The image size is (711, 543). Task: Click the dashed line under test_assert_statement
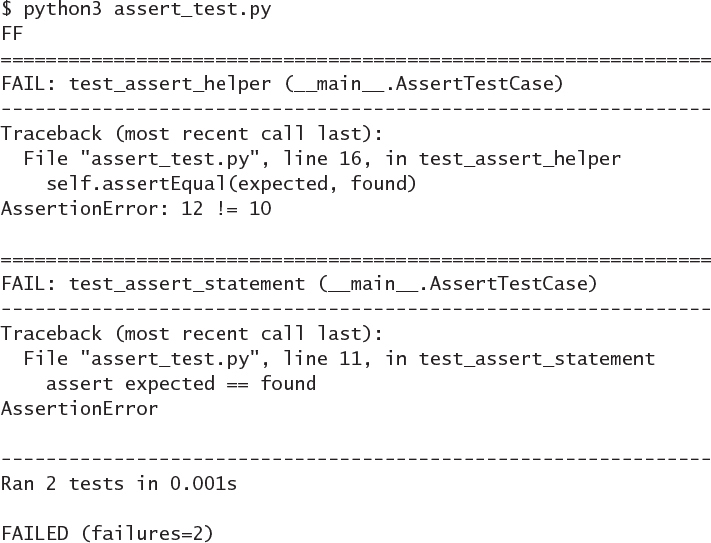point(355,309)
